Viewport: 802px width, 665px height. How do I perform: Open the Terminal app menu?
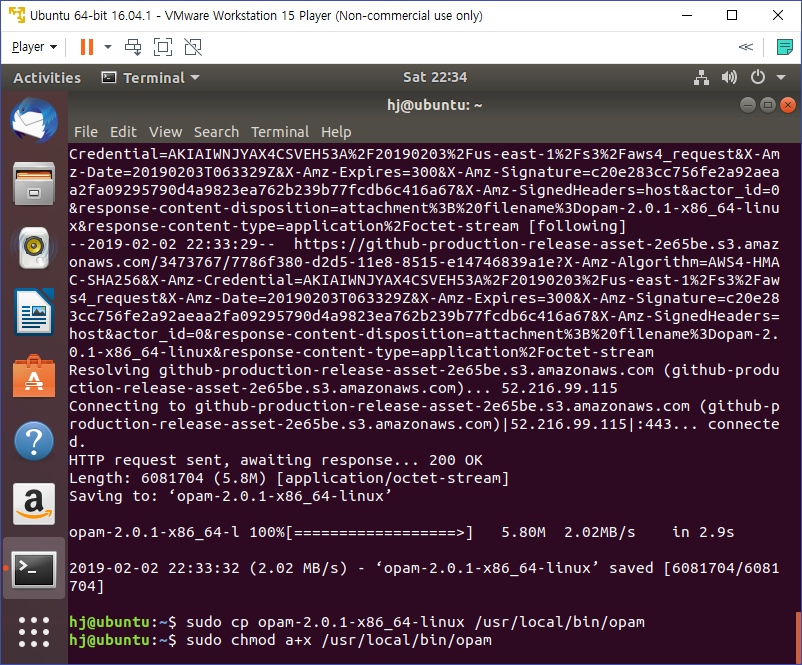[x=150, y=78]
